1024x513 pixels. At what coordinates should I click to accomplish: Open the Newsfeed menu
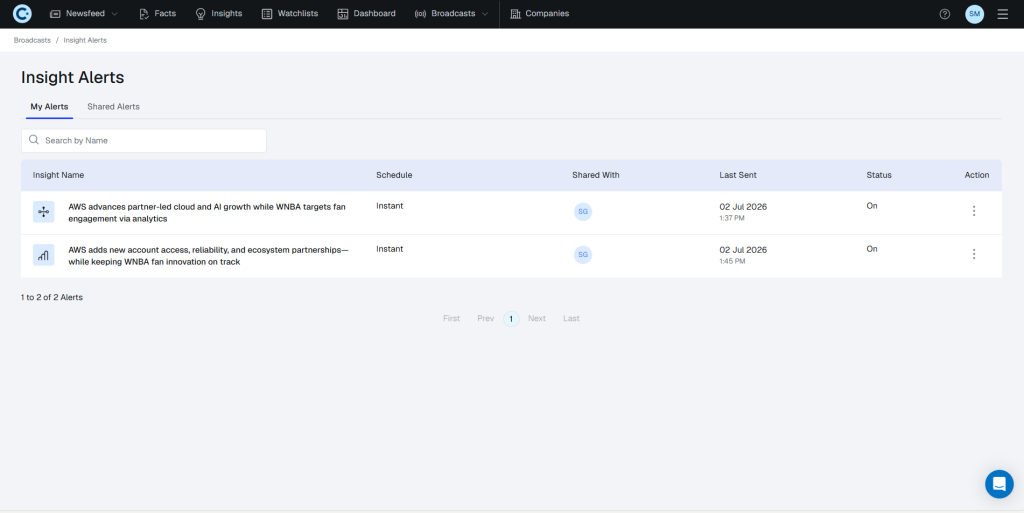click(x=84, y=14)
